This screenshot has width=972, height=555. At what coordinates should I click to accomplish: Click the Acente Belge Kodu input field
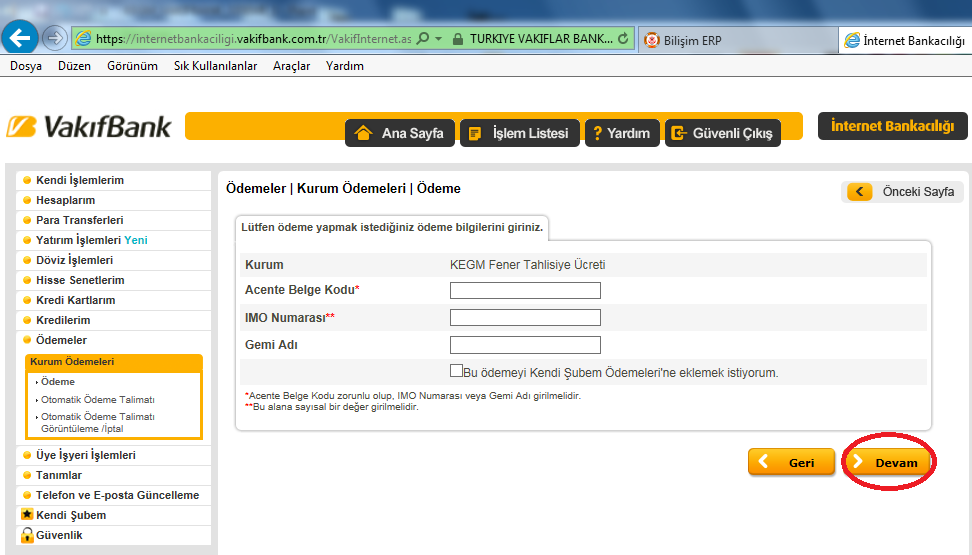point(525,291)
